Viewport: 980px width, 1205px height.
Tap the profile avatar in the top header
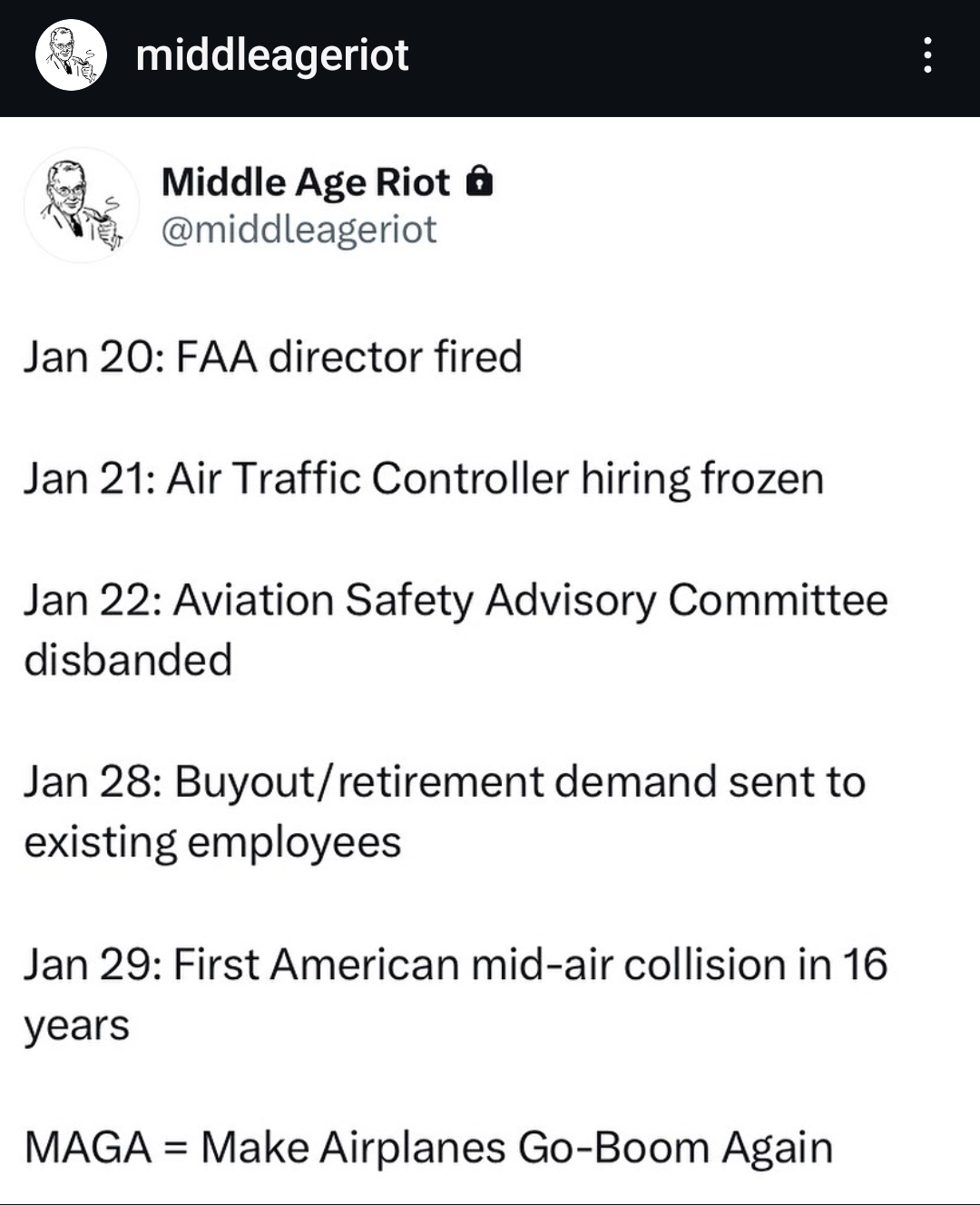tap(71, 55)
